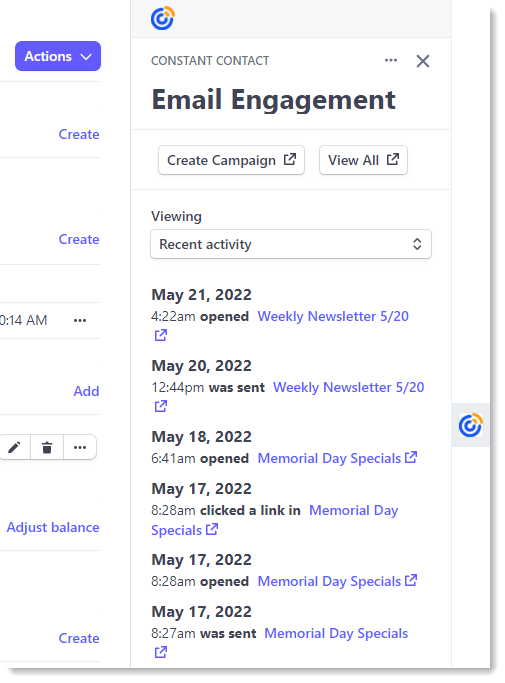
Task: Click external link icon under the 4:22am opened entry
Action: tap(161, 335)
